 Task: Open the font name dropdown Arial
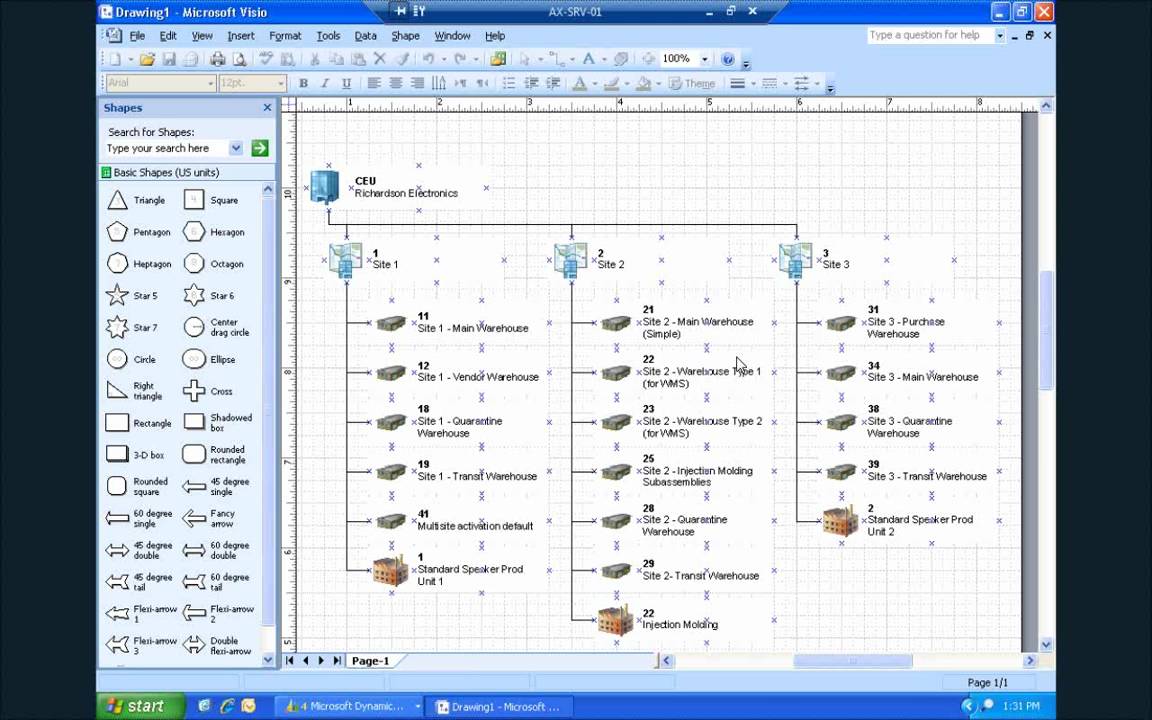pyautogui.click(x=211, y=83)
